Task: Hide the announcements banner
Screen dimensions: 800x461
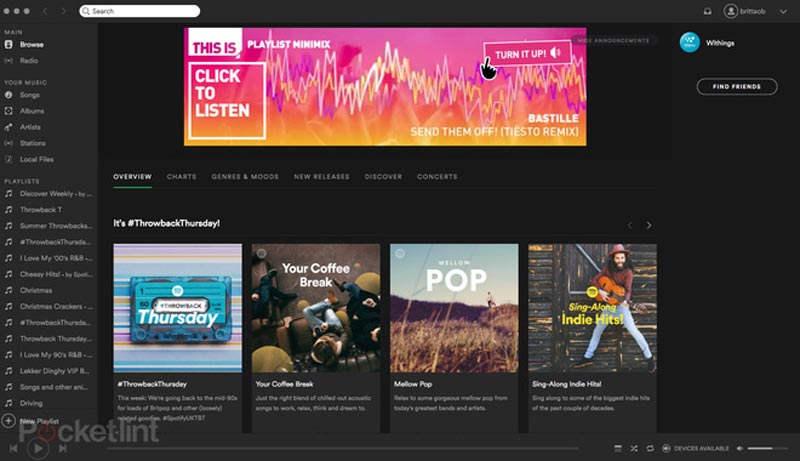Action: click(612, 41)
